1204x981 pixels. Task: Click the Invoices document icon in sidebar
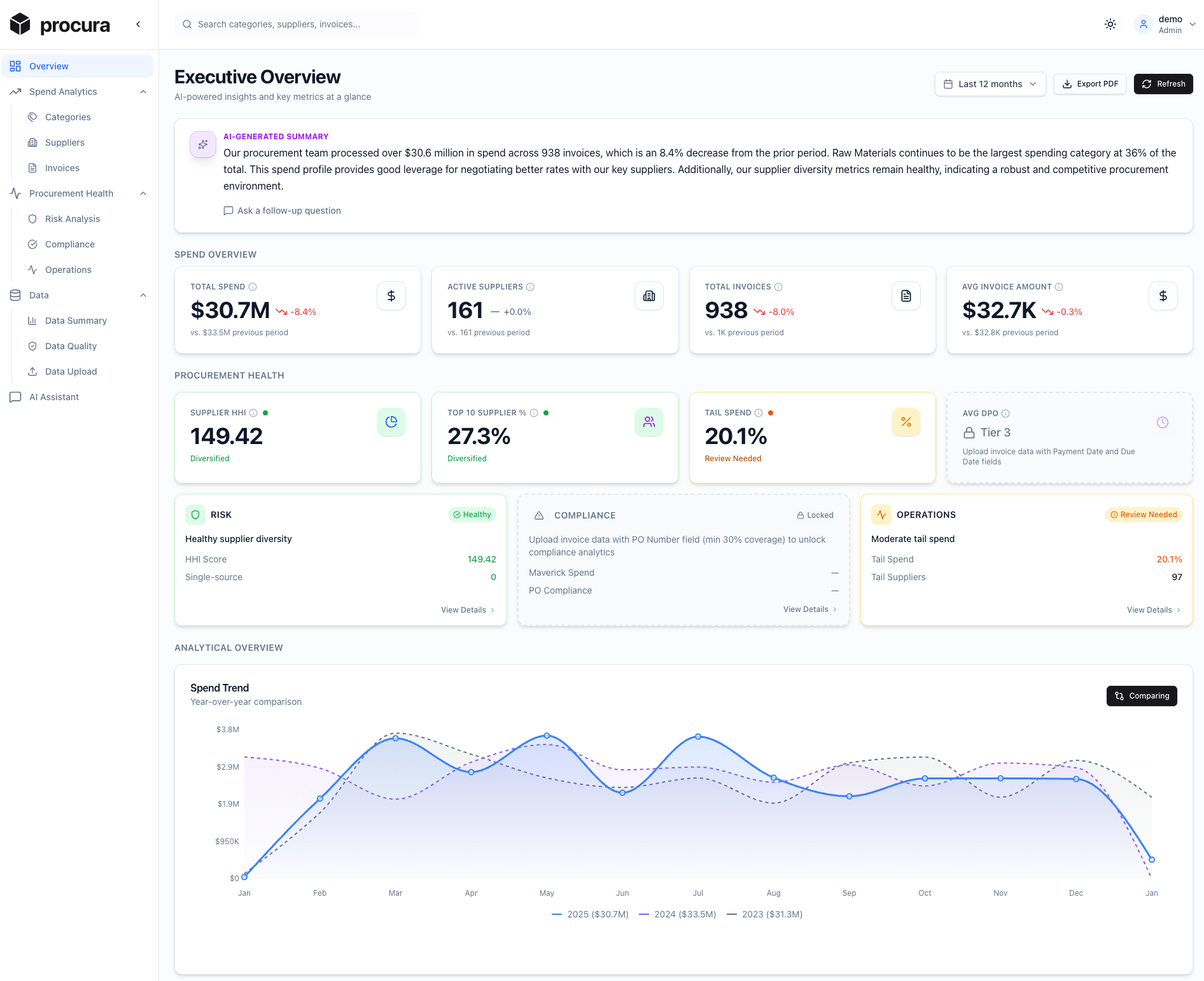32,168
